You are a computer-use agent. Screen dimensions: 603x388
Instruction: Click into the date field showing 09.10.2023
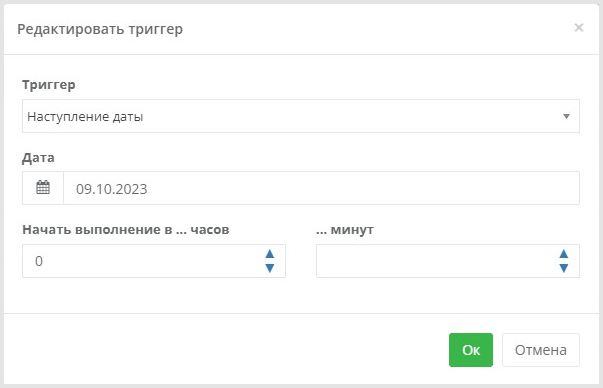point(321,188)
